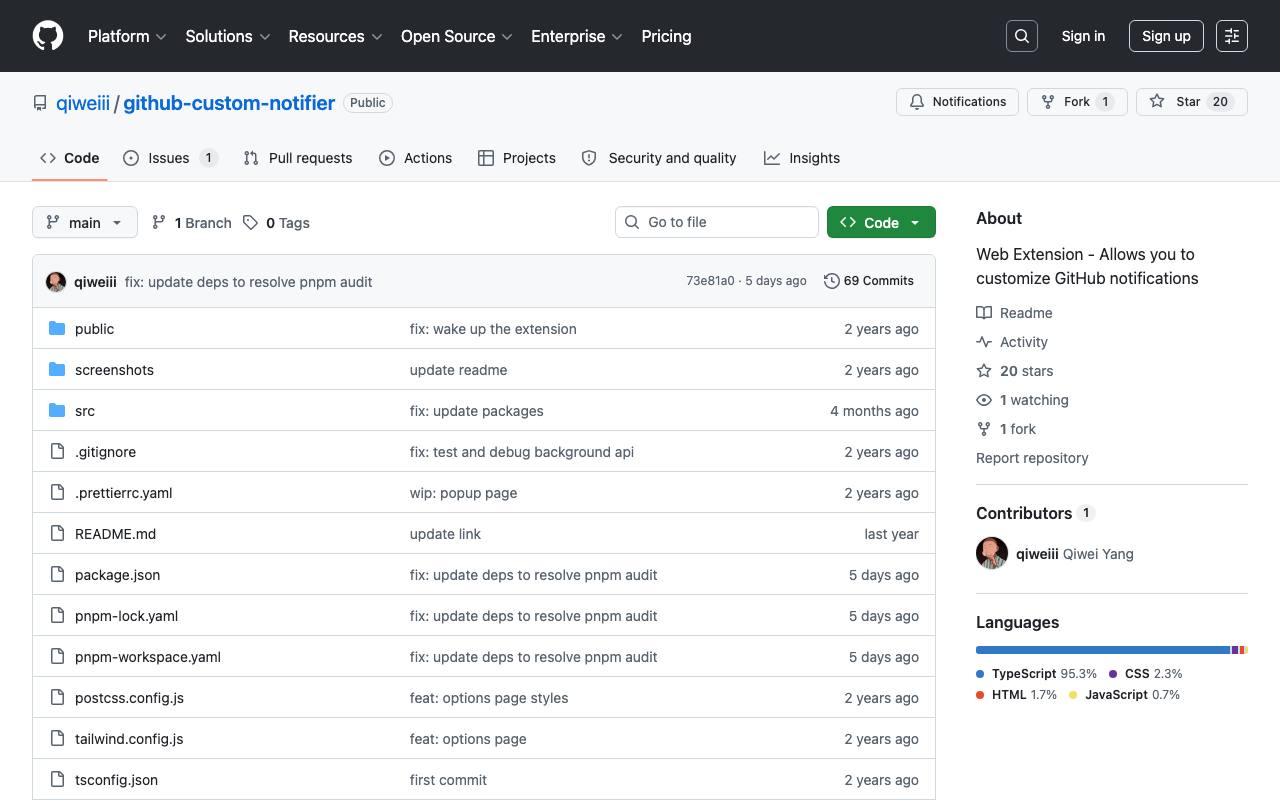Click the repository icon before qiweiii
Image resolution: width=1280 pixels, height=800 pixels.
[40, 103]
